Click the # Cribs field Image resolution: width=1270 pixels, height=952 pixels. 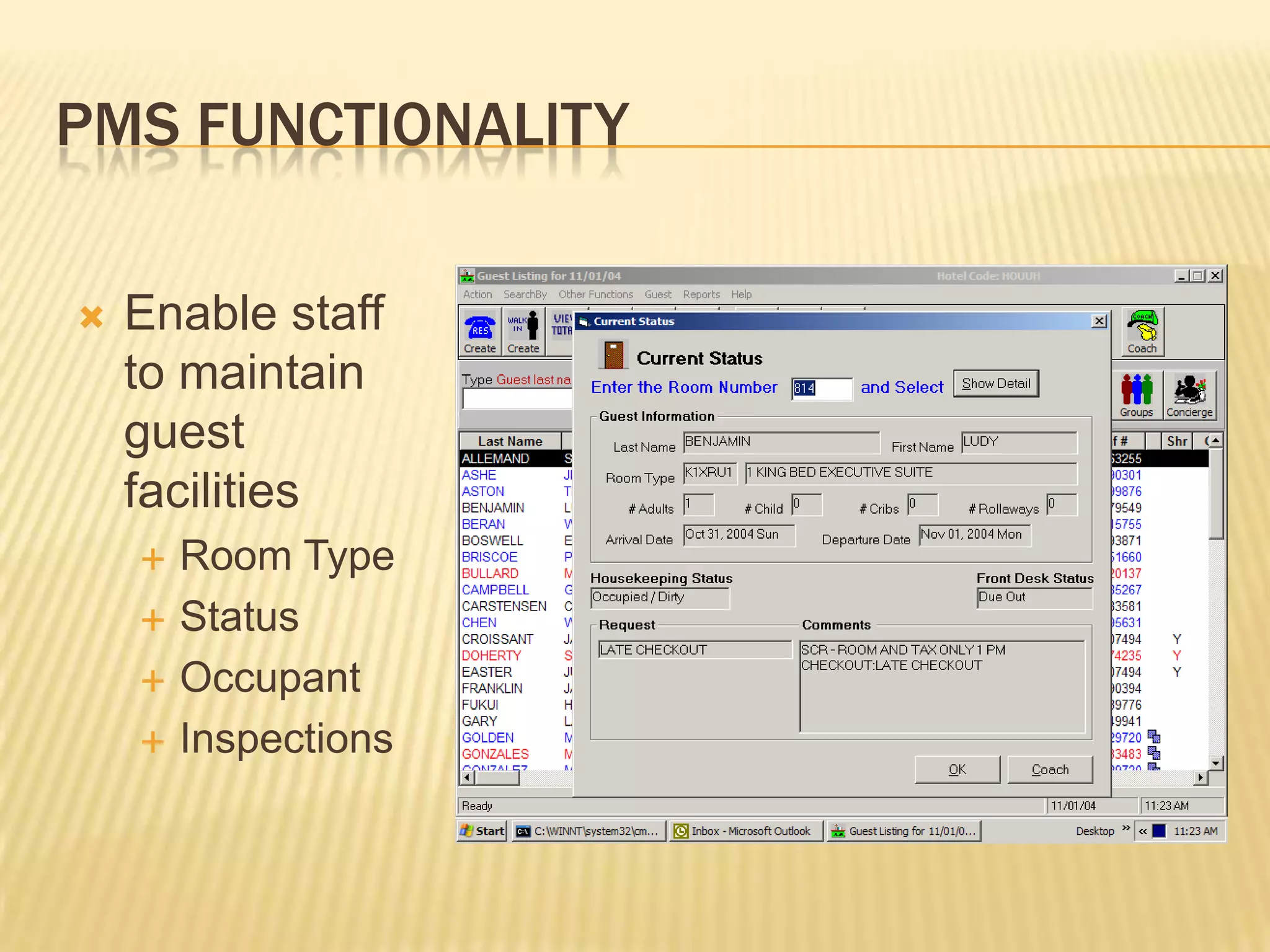pos(923,504)
